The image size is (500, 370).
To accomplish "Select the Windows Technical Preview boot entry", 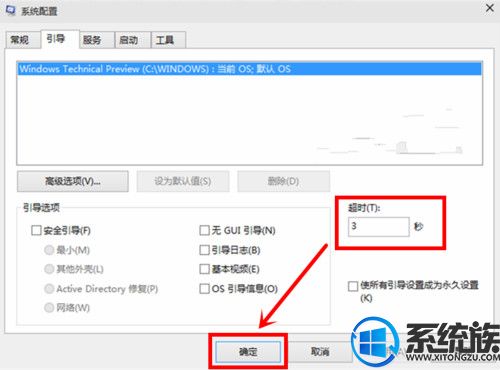I will (x=249, y=69).
